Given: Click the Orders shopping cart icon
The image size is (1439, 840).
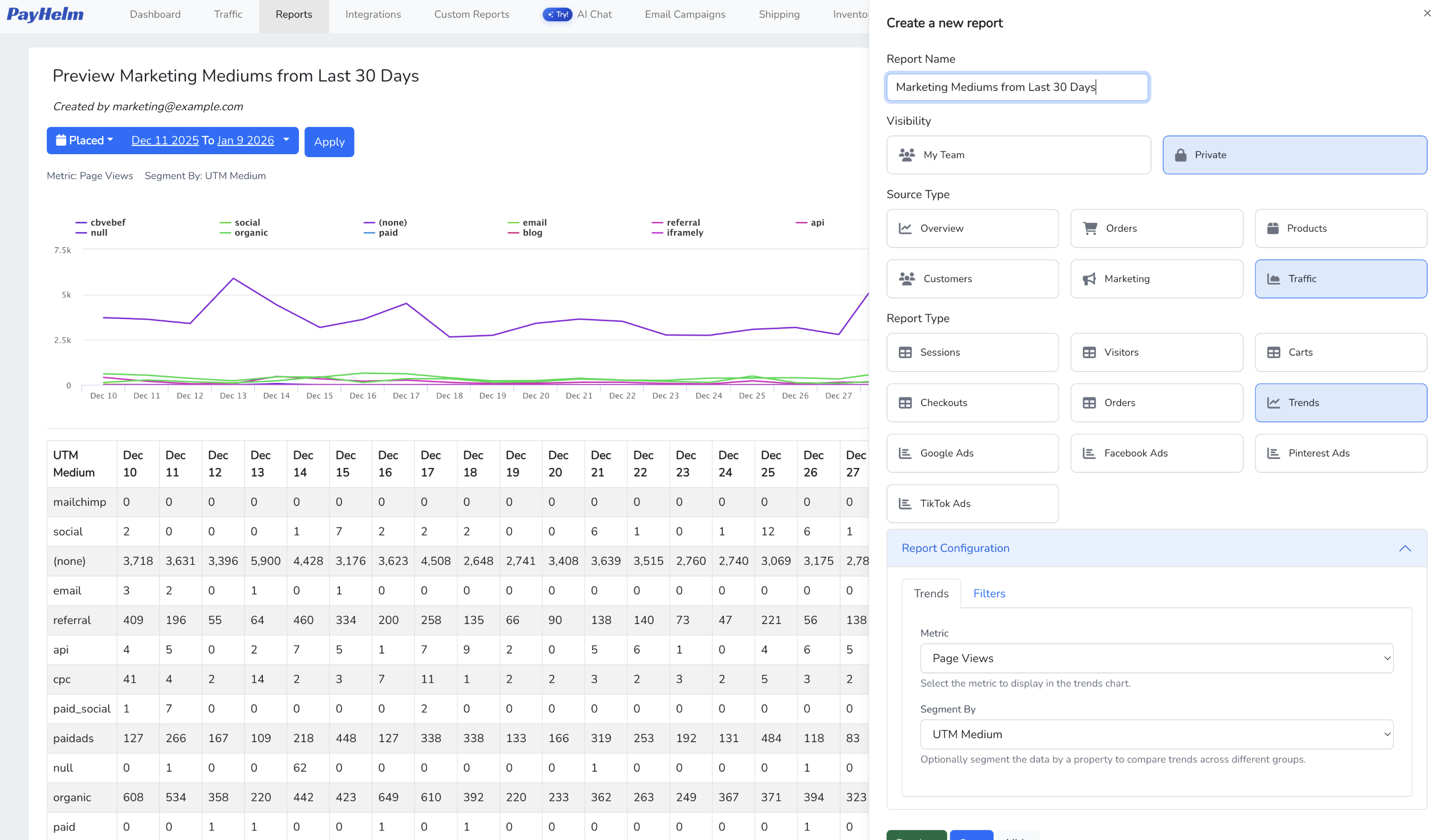Looking at the screenshot, I should click(x=1090, y=228).
